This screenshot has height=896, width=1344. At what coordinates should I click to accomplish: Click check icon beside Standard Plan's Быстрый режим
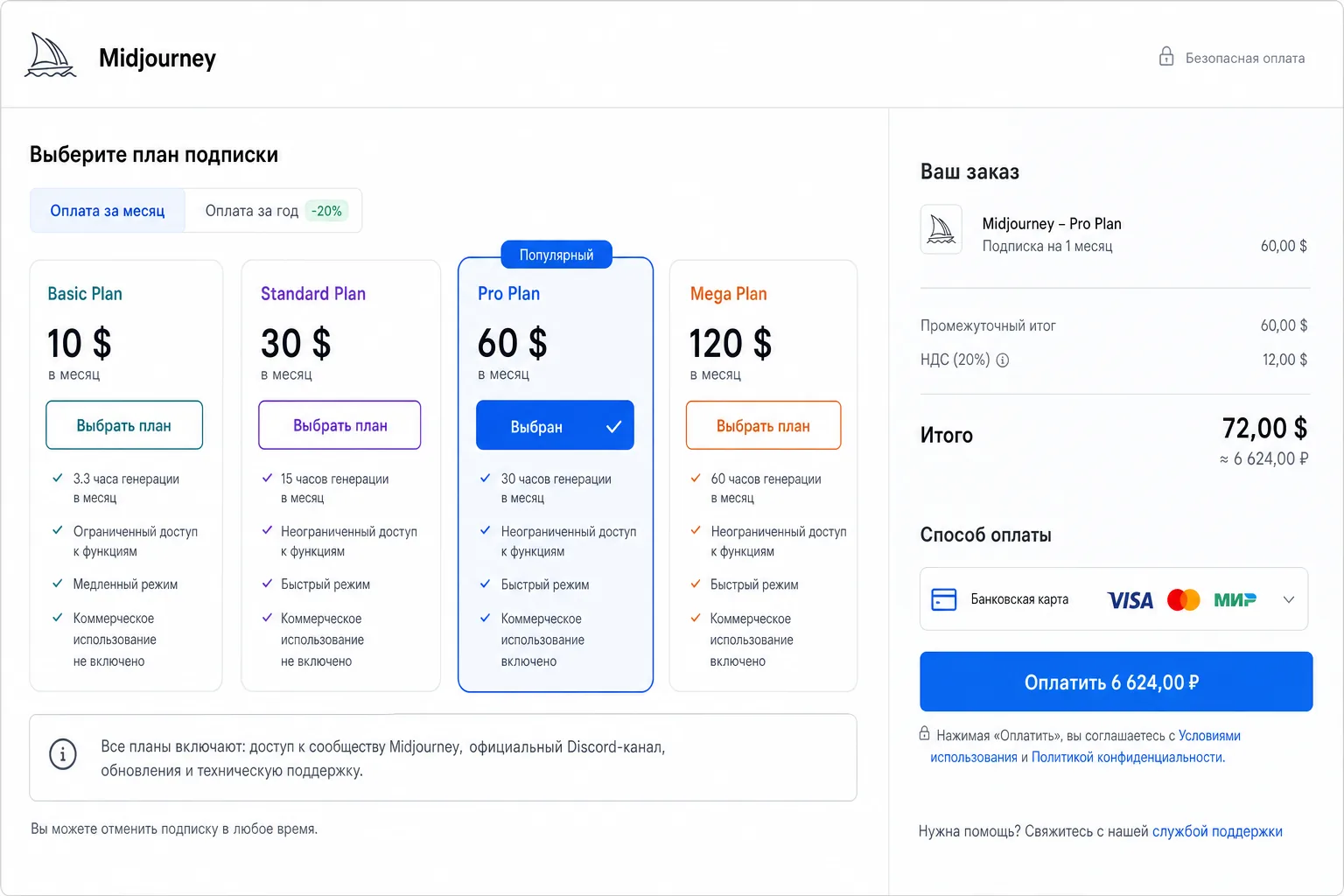(268, 584)
